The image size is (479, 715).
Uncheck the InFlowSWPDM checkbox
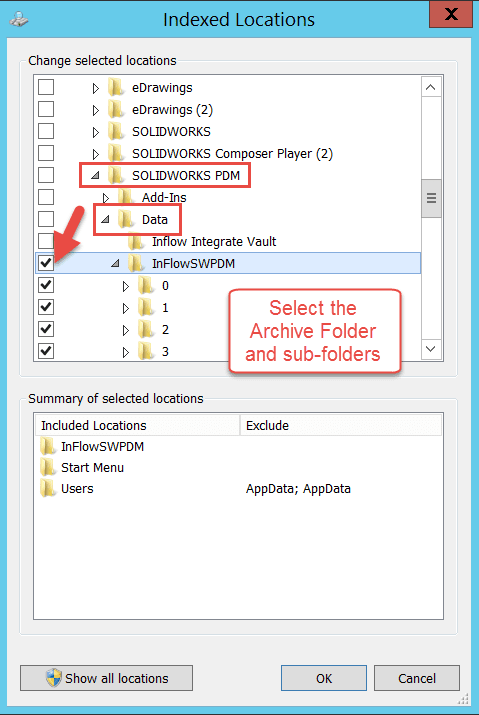(46, 263)
